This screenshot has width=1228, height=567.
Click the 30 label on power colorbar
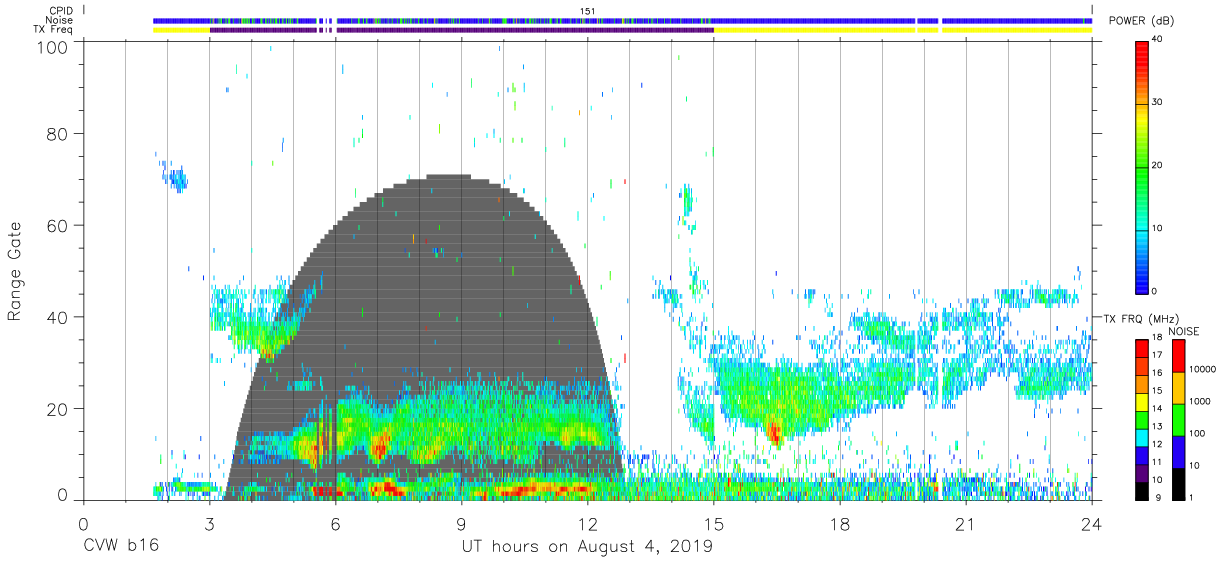tap(1158, 102)
